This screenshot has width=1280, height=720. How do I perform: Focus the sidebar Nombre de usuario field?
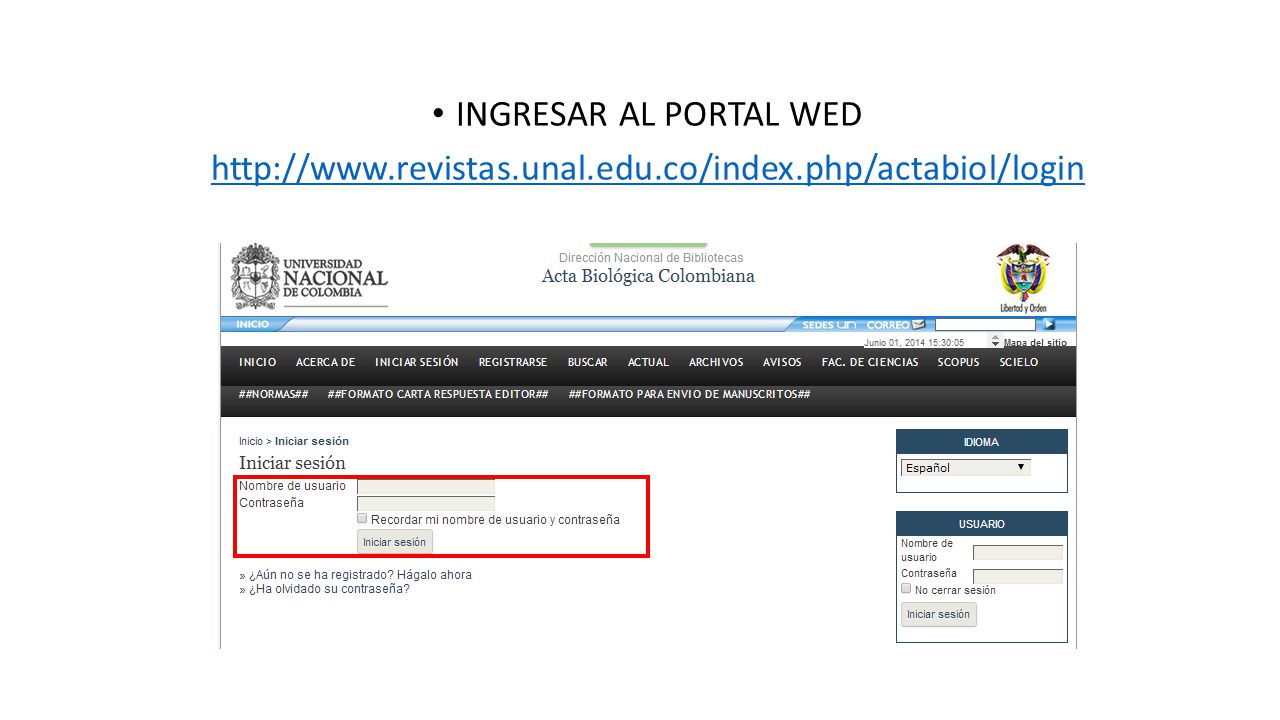point(1018,552)
